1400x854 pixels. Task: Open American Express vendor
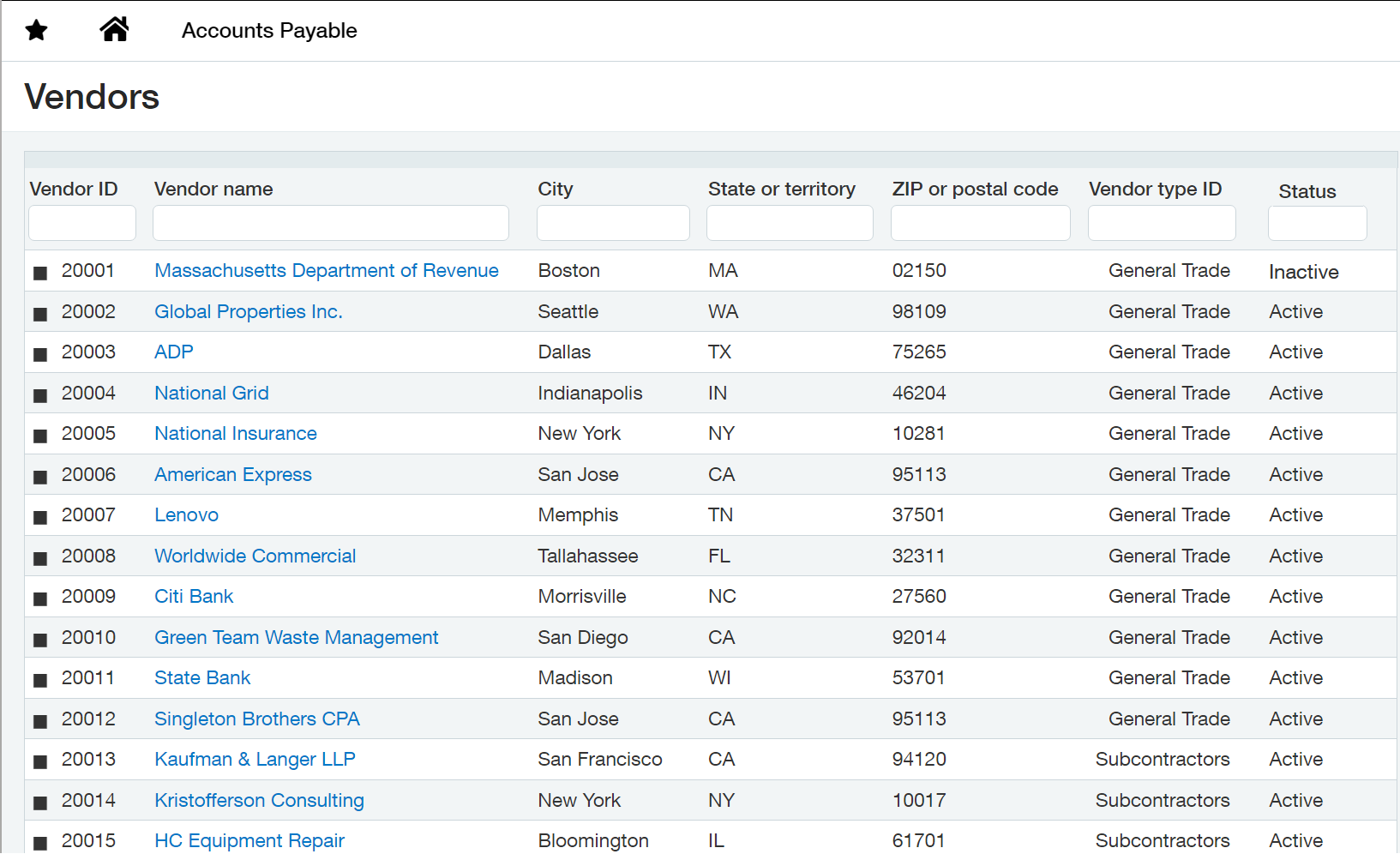[233, 474]
